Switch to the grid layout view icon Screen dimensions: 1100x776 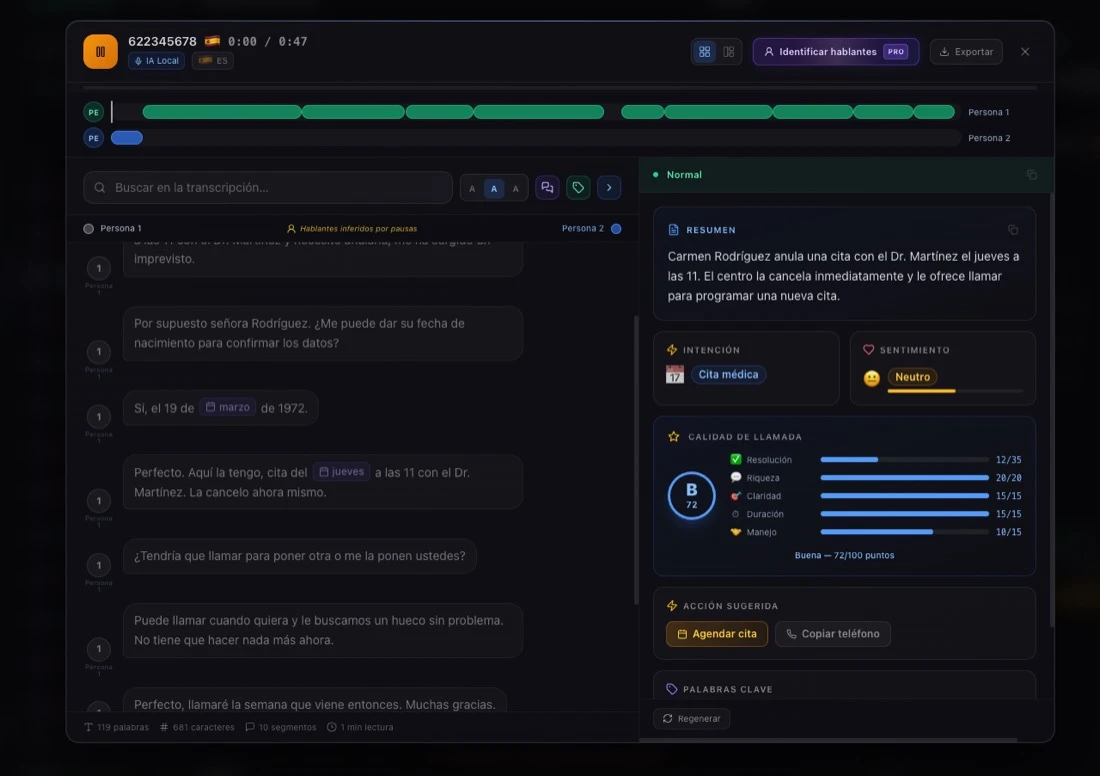(704, 52)
